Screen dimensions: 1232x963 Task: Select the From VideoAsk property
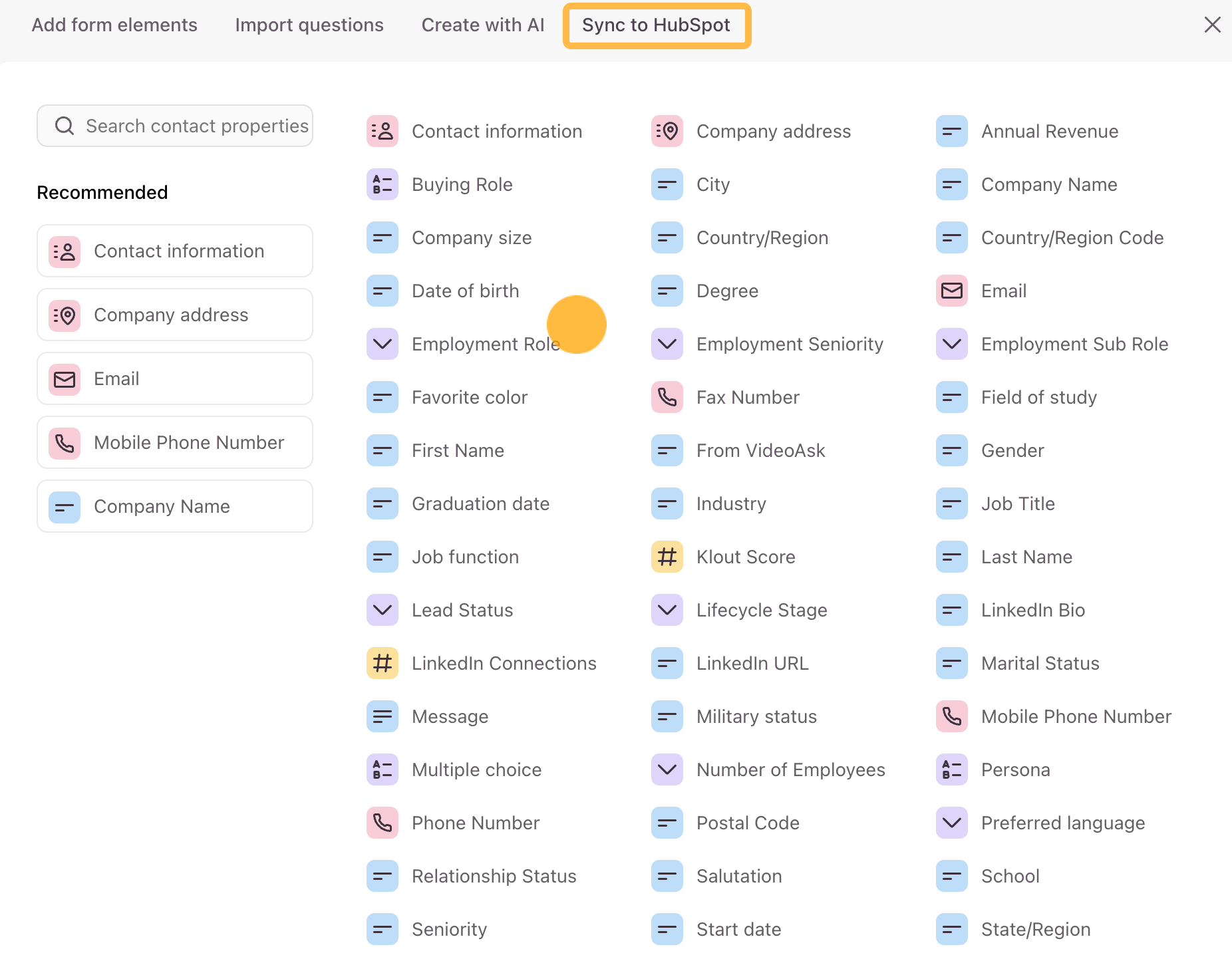pos(738,450)
